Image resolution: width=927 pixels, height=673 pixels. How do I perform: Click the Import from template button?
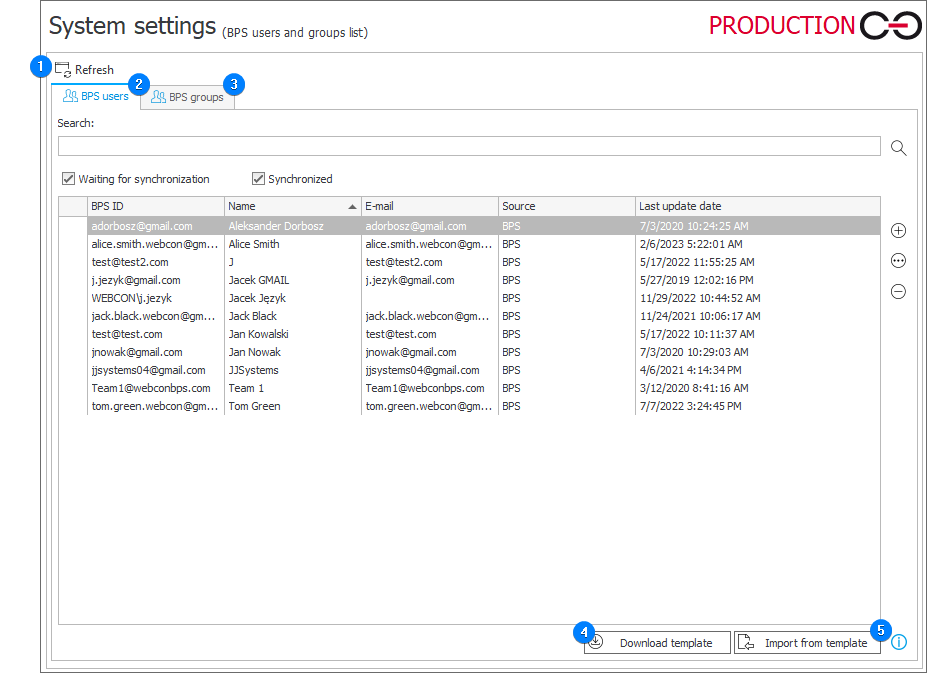(807, 643)
